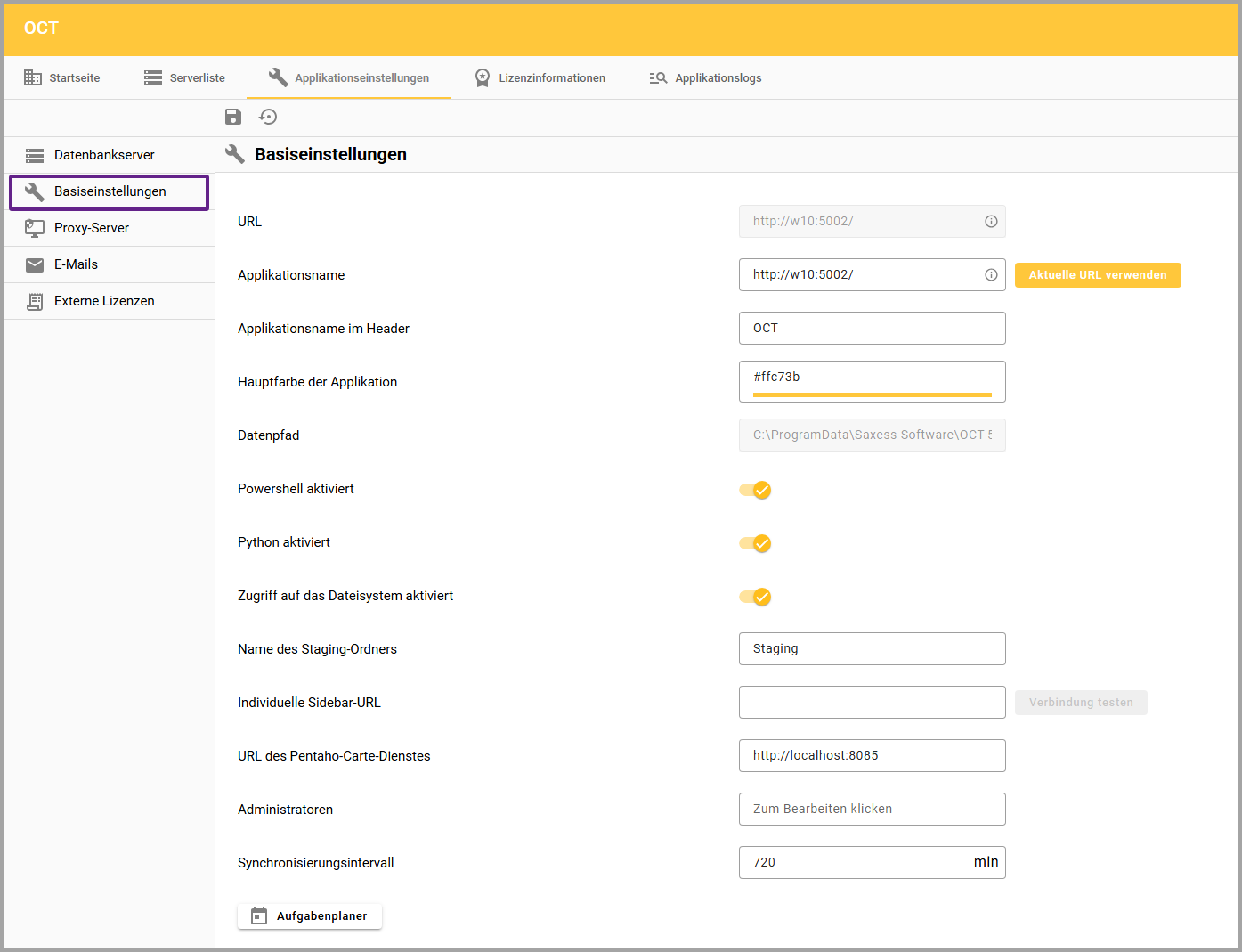
Task: Click the save disk icon in toolbar
Action: (x=233, y=117)
